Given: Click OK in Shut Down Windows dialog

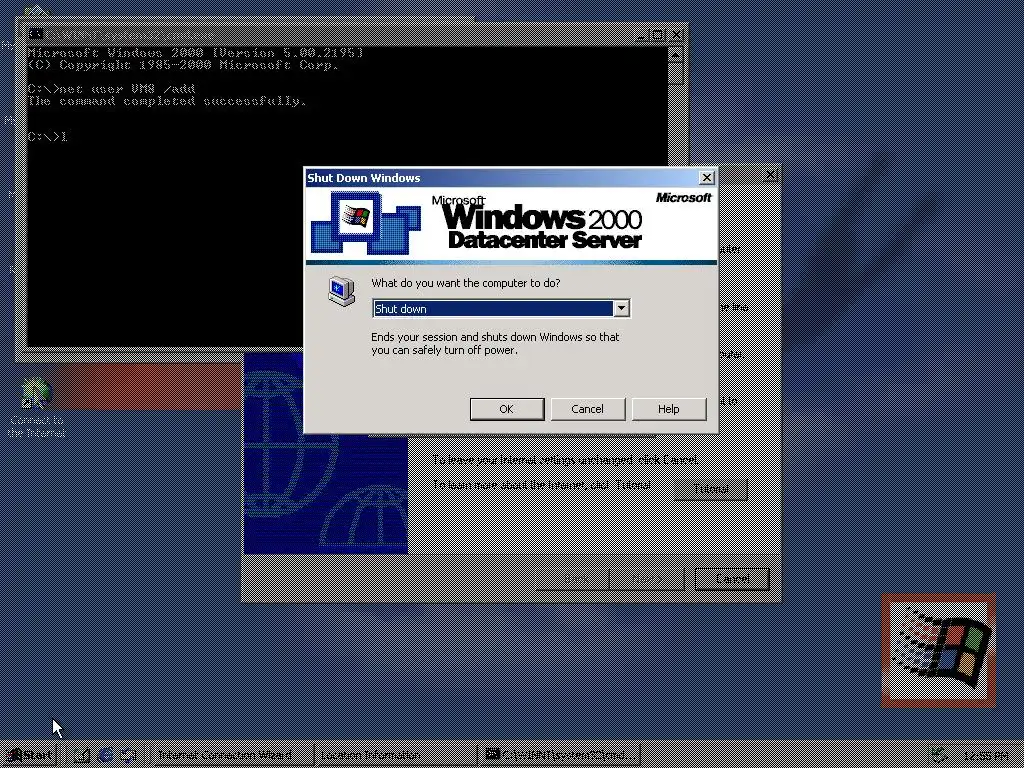Looking at the screenshot, I should [x=507, y=409].
